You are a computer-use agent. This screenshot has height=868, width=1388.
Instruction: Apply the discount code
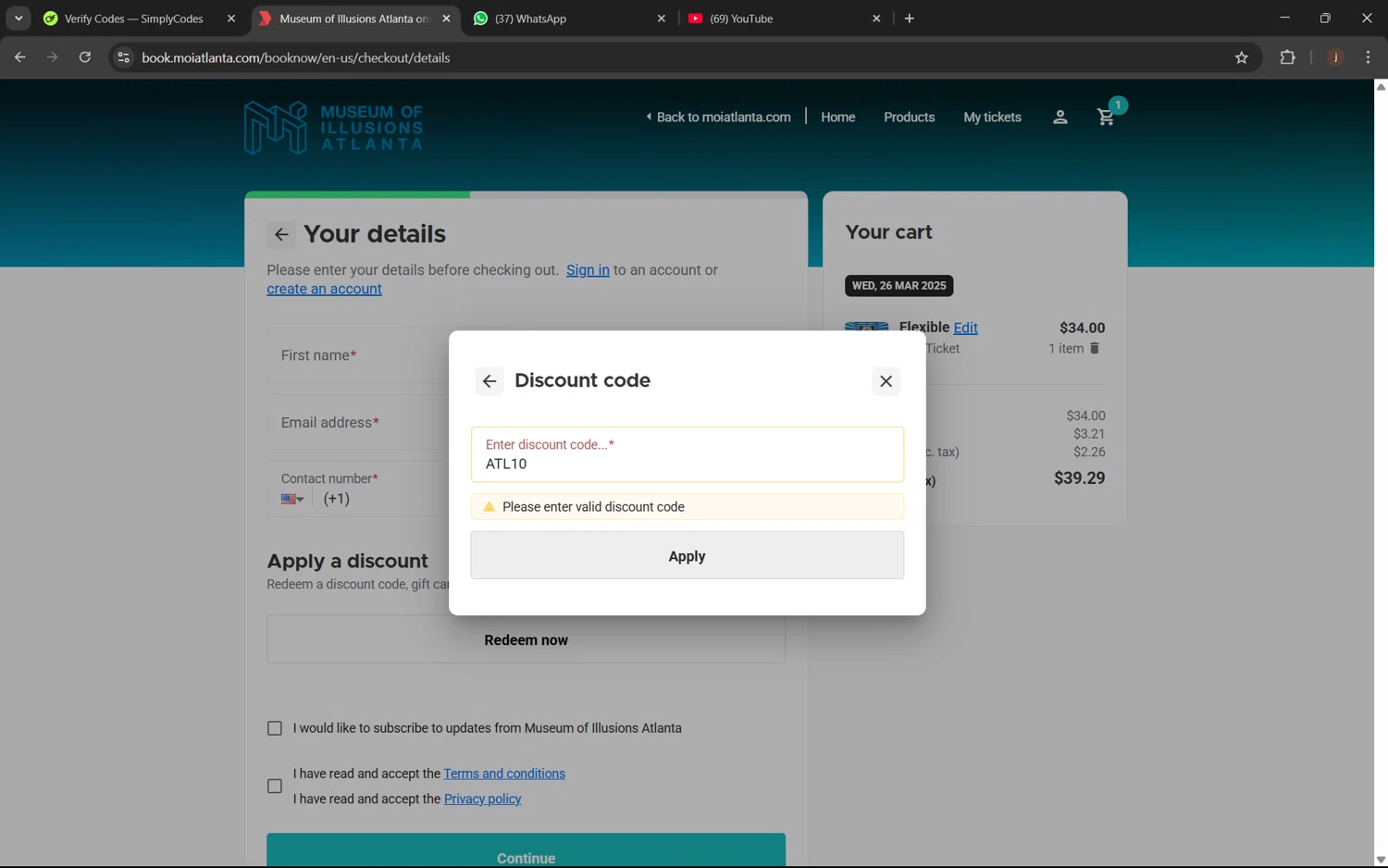(688, 556)
